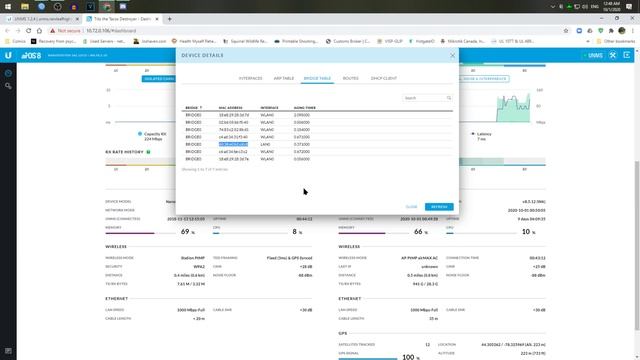Switch to the ARP Table tab
This screenshot has width=640, height=360.
[284, 78]
